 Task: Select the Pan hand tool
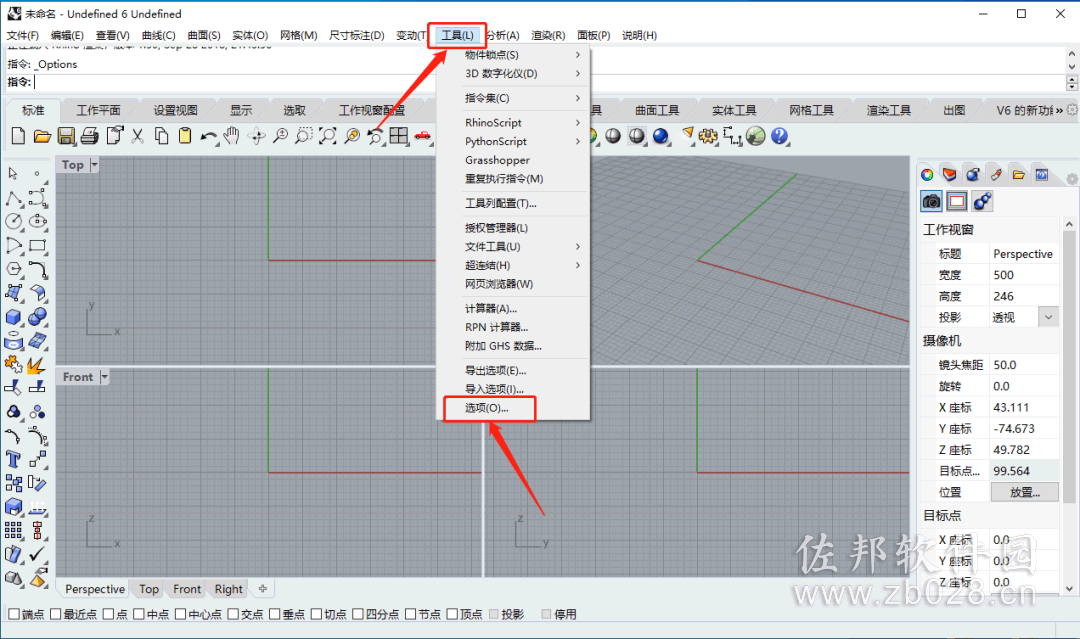[231, 136]
